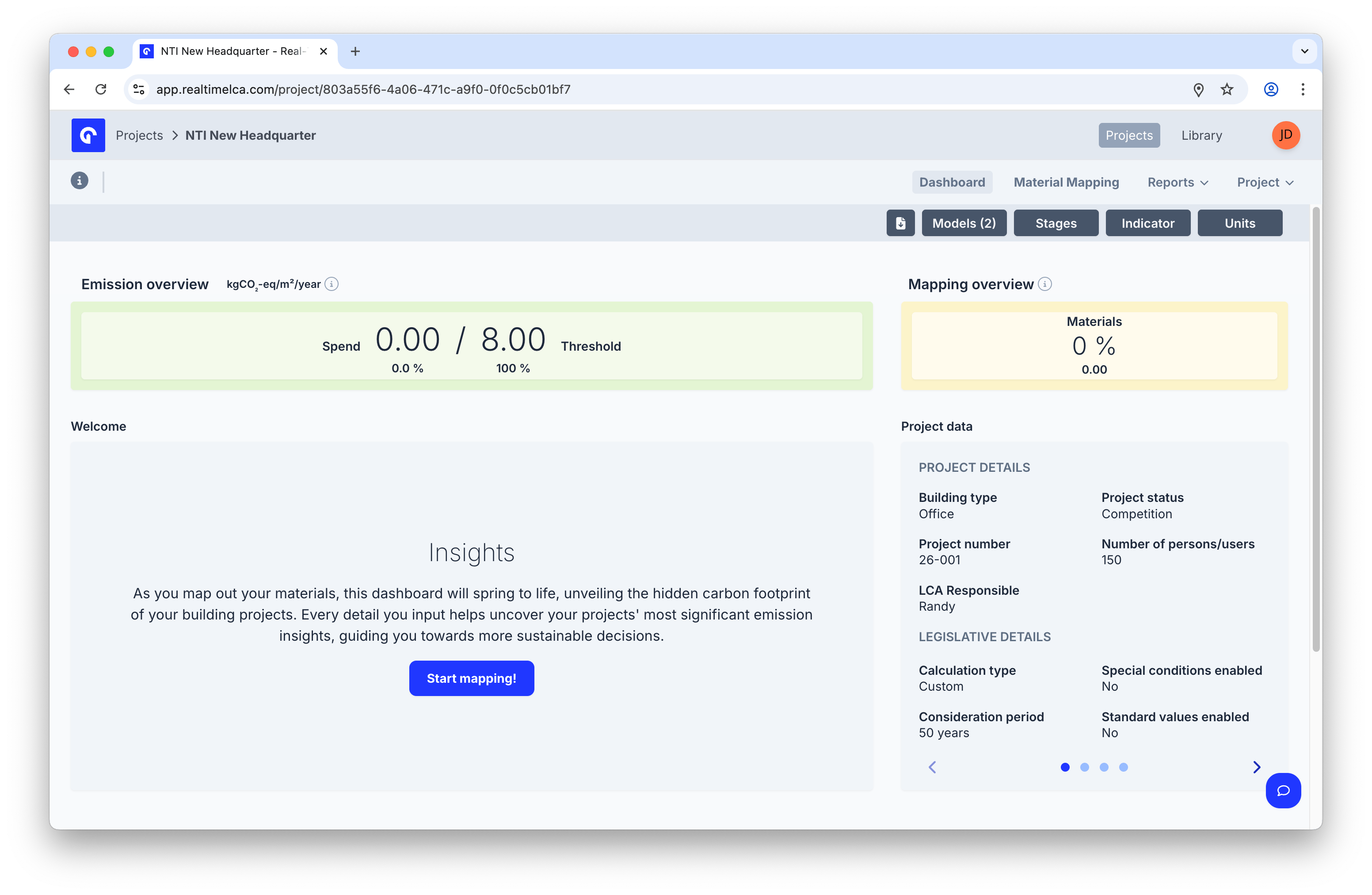Reload the page
This screenshot has height=895, width=1372.
coord(101,89)
